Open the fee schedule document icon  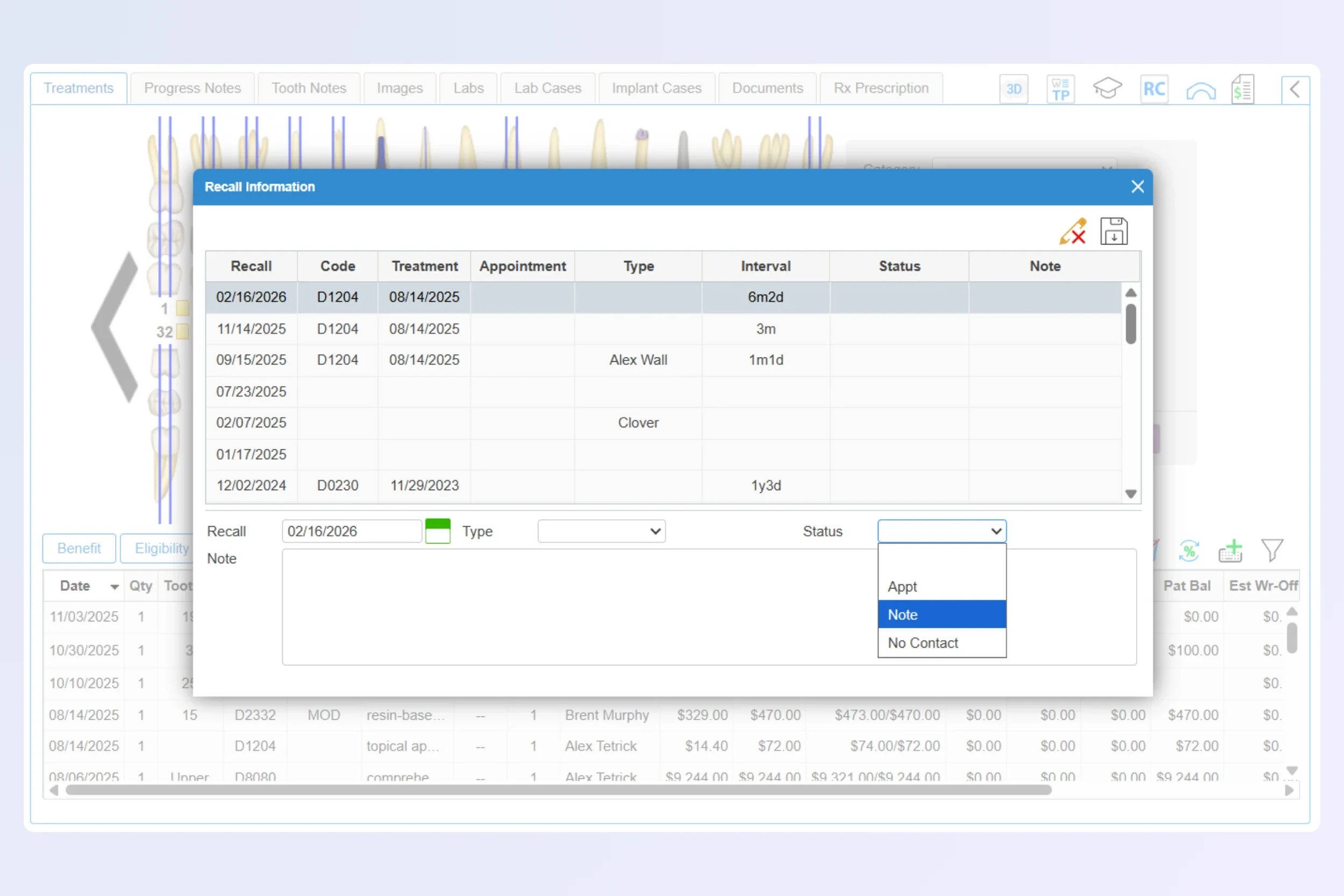(1243, 89)
